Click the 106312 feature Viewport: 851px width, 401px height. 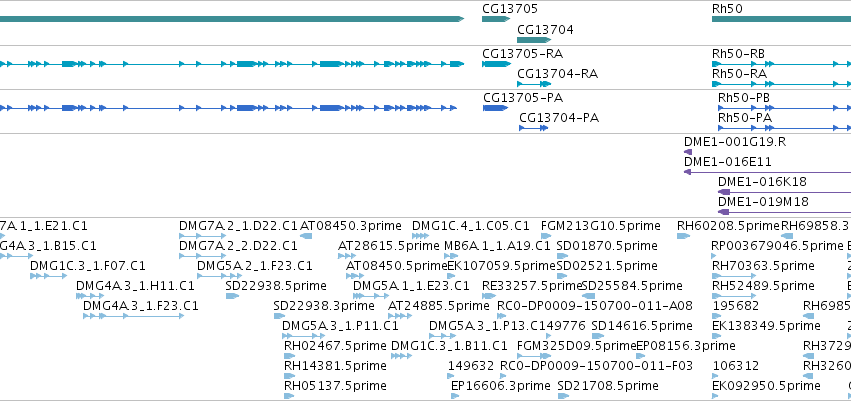coord(715,377)
